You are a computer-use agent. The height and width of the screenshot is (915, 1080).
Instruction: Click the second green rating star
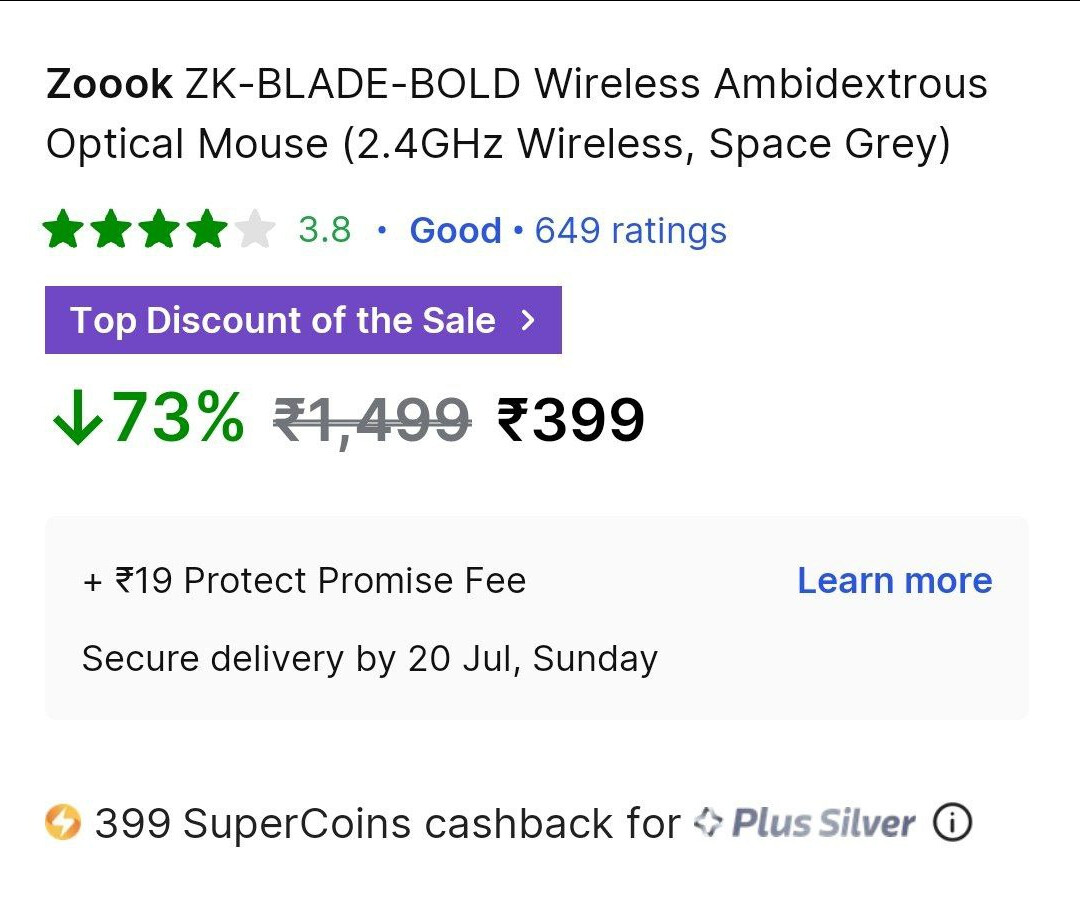[x=111, y=229]
